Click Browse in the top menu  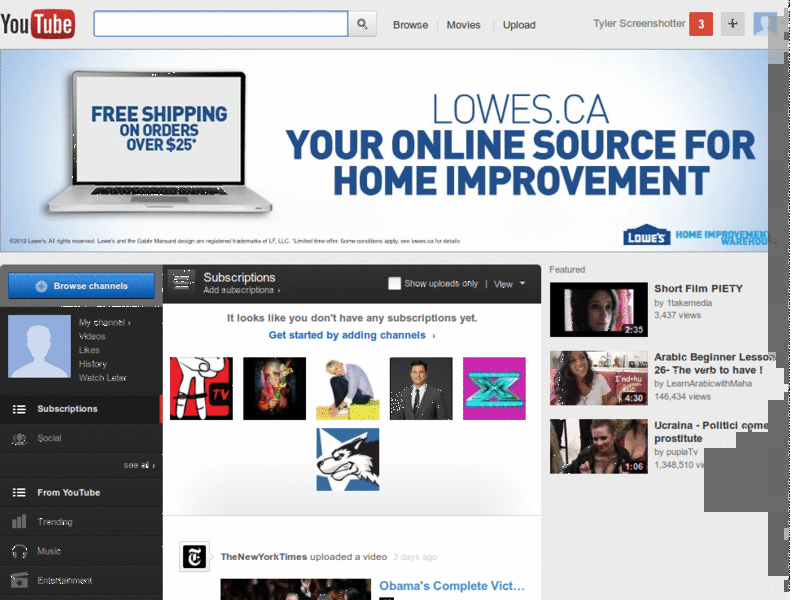(x=410, y=25)
